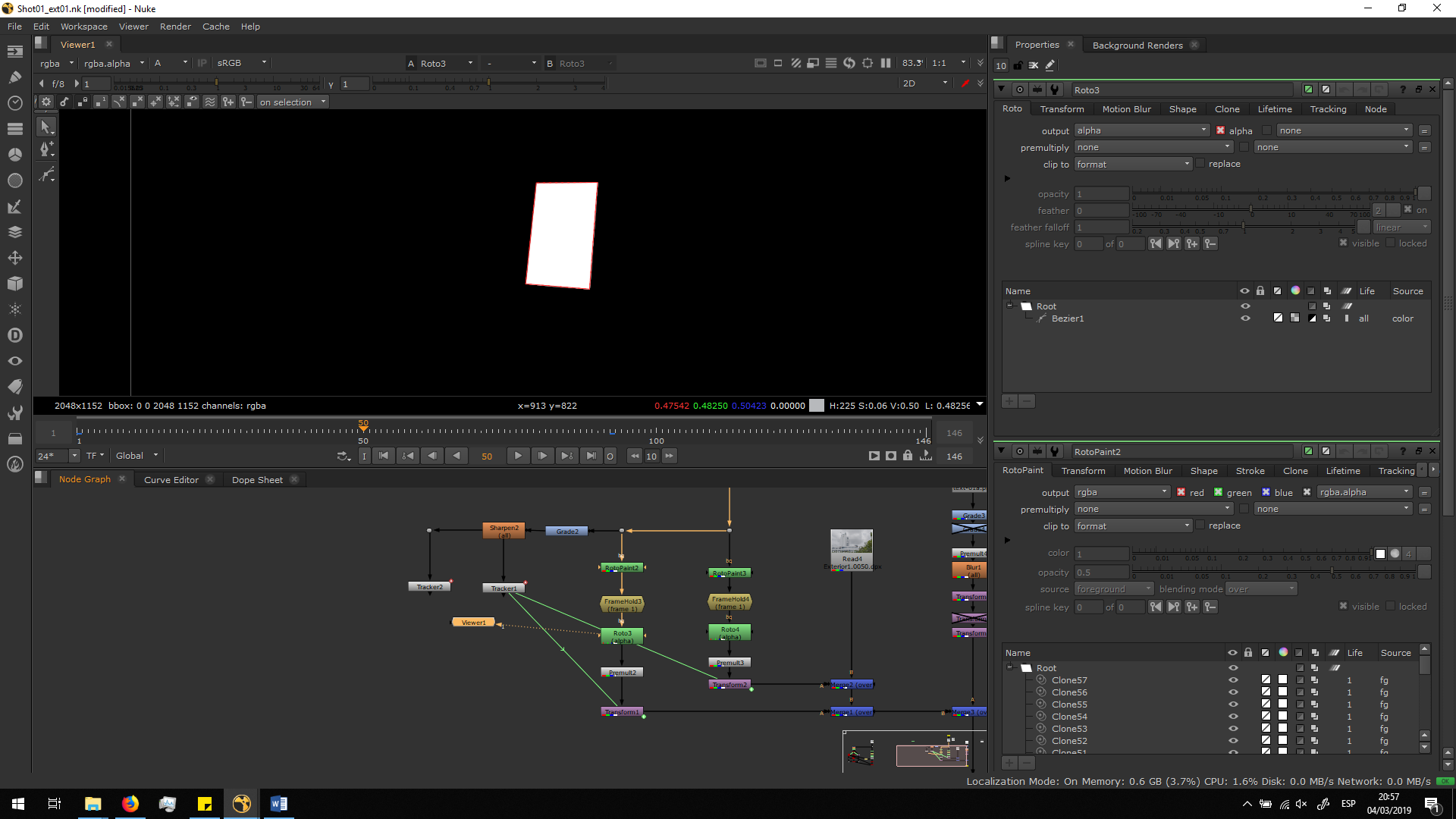Expand the 'on selection' dropdown
This screenshot has width=1456, height=819.
(x=292, y=102)
